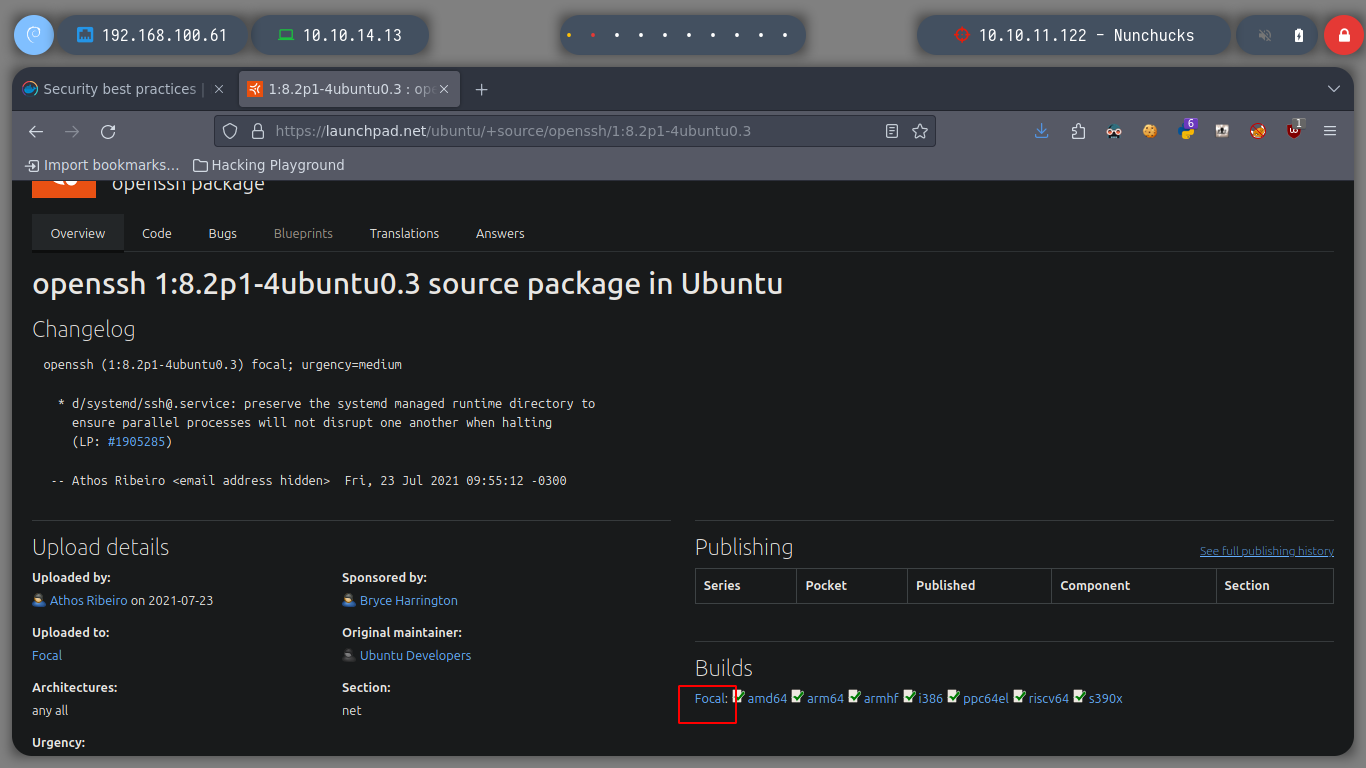Open the ppc64el build link
Image resolution: width=1366 pixels, height=768 pixels.
985,699
